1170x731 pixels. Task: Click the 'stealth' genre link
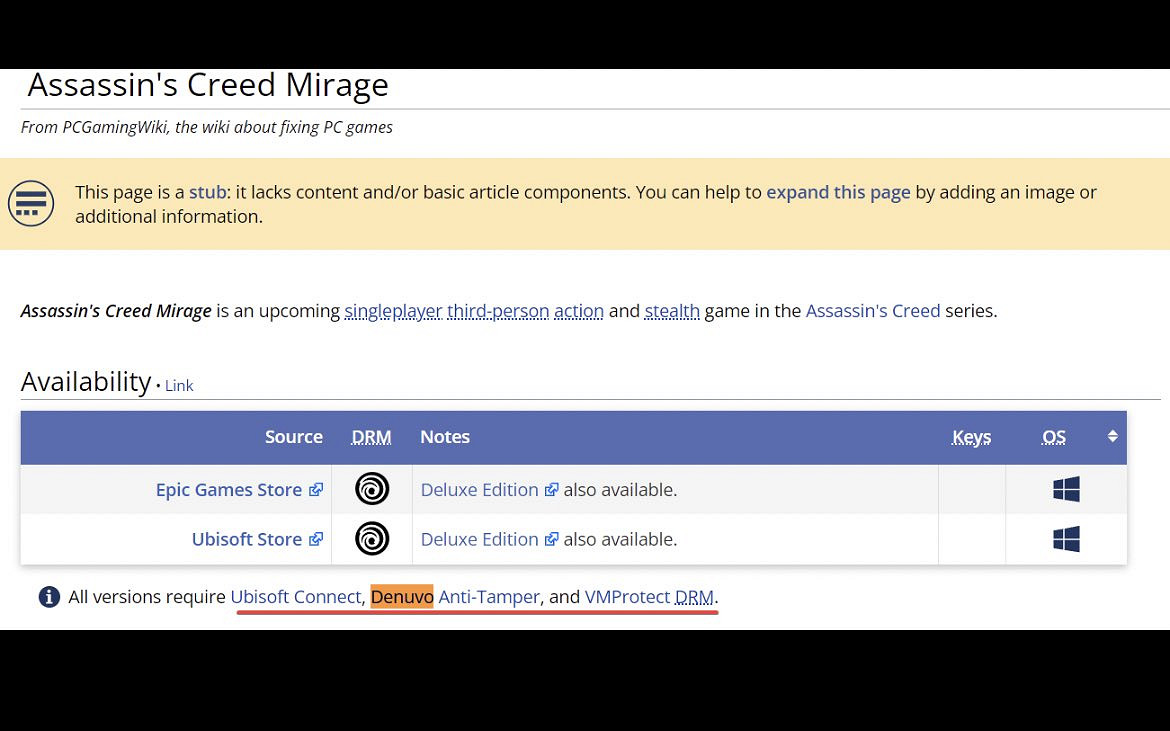(672, 311)
